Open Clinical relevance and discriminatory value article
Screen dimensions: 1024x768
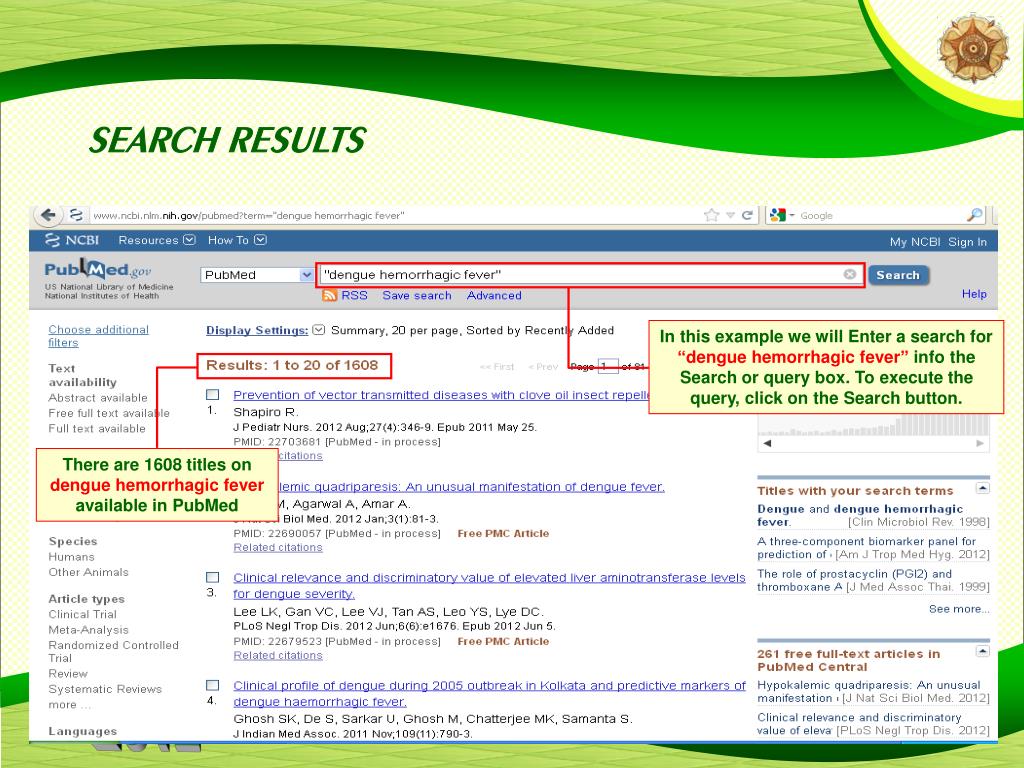pos(489,585)
